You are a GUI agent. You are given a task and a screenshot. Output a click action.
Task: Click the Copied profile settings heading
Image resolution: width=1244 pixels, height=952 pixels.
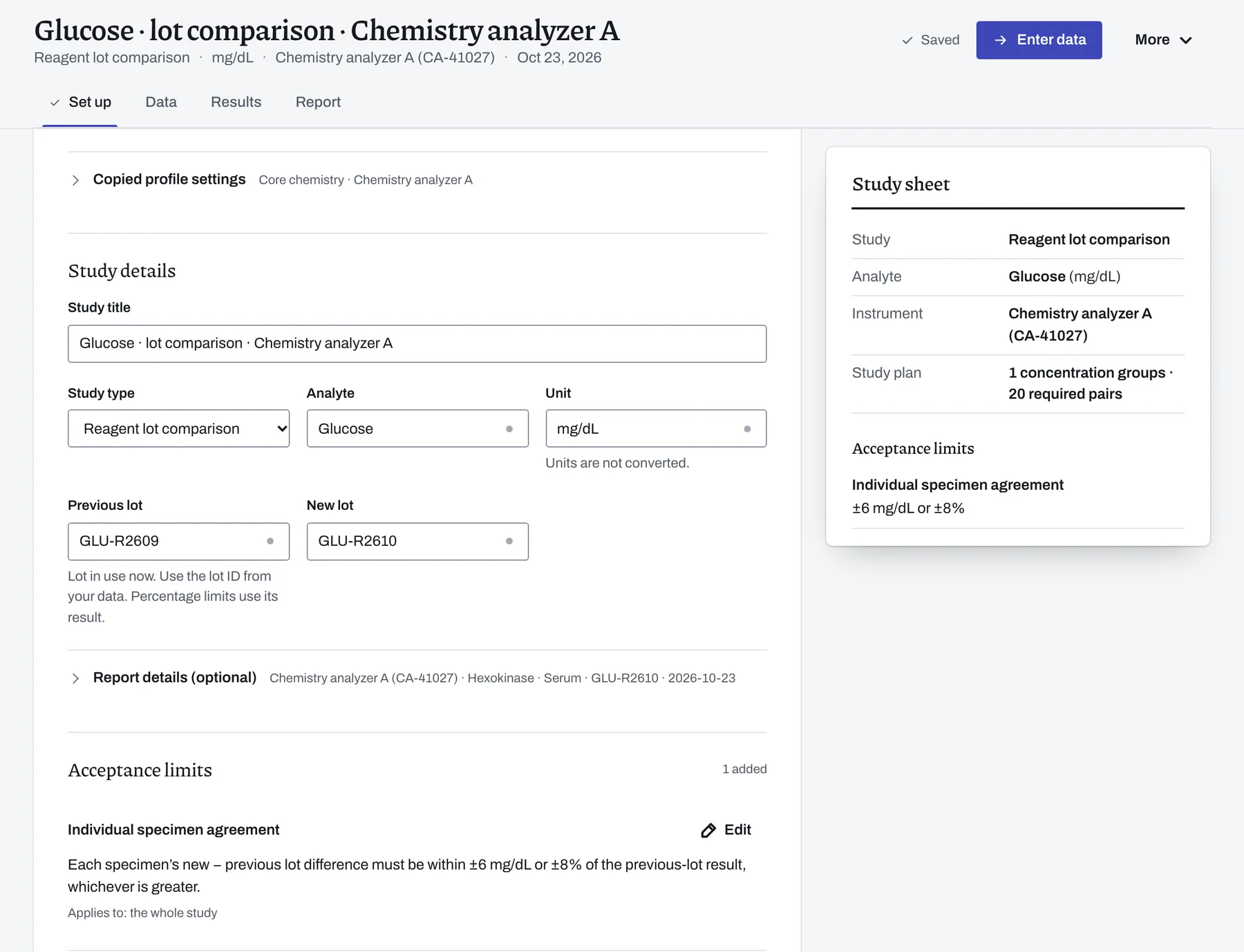coord(169,180)
